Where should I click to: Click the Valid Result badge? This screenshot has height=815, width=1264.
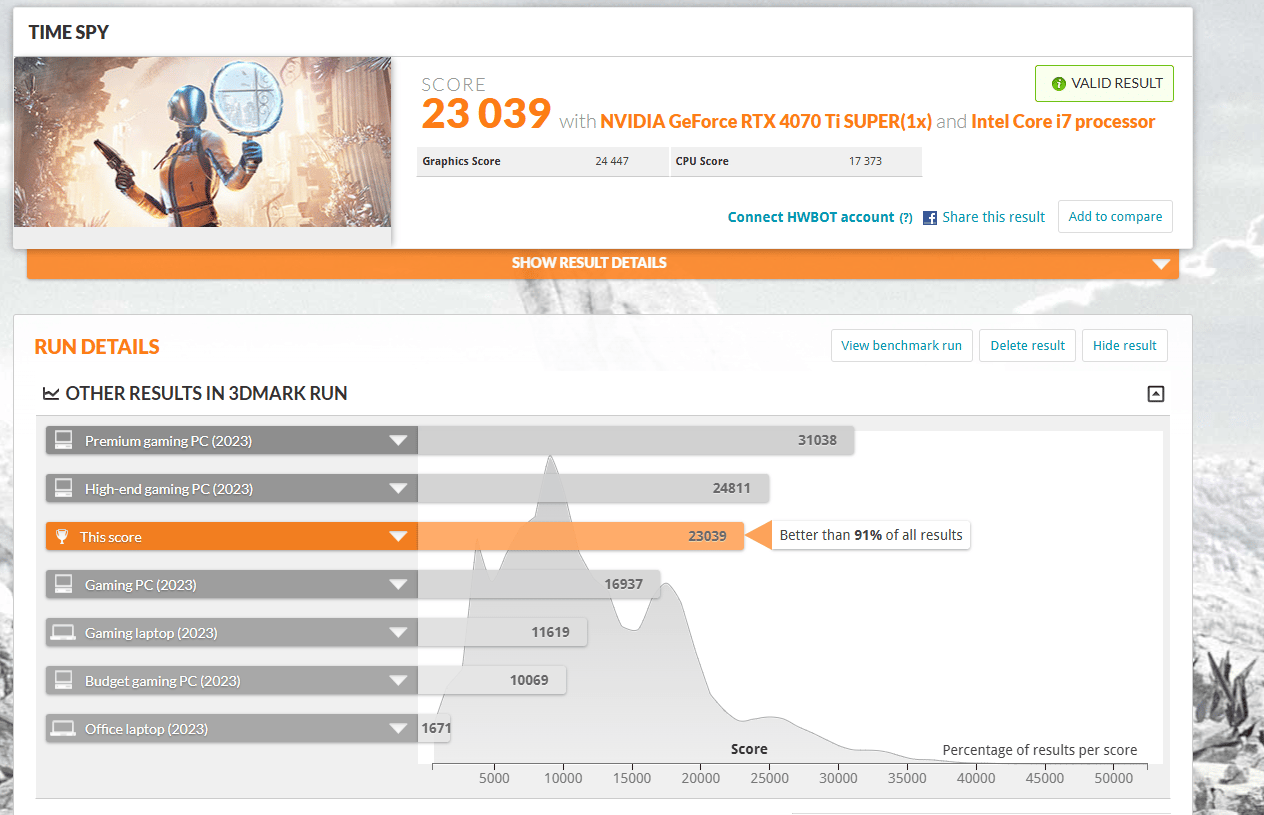coord(1104,84)
